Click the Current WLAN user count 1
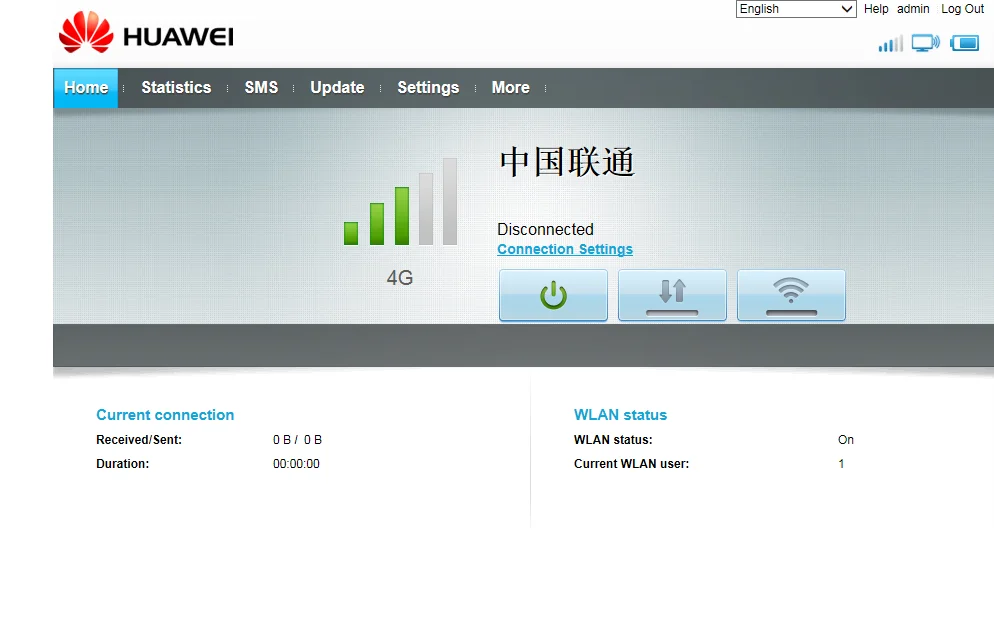The height and width of the screenshot is (644, 994). pyautogui.click(x=841, y=464)
